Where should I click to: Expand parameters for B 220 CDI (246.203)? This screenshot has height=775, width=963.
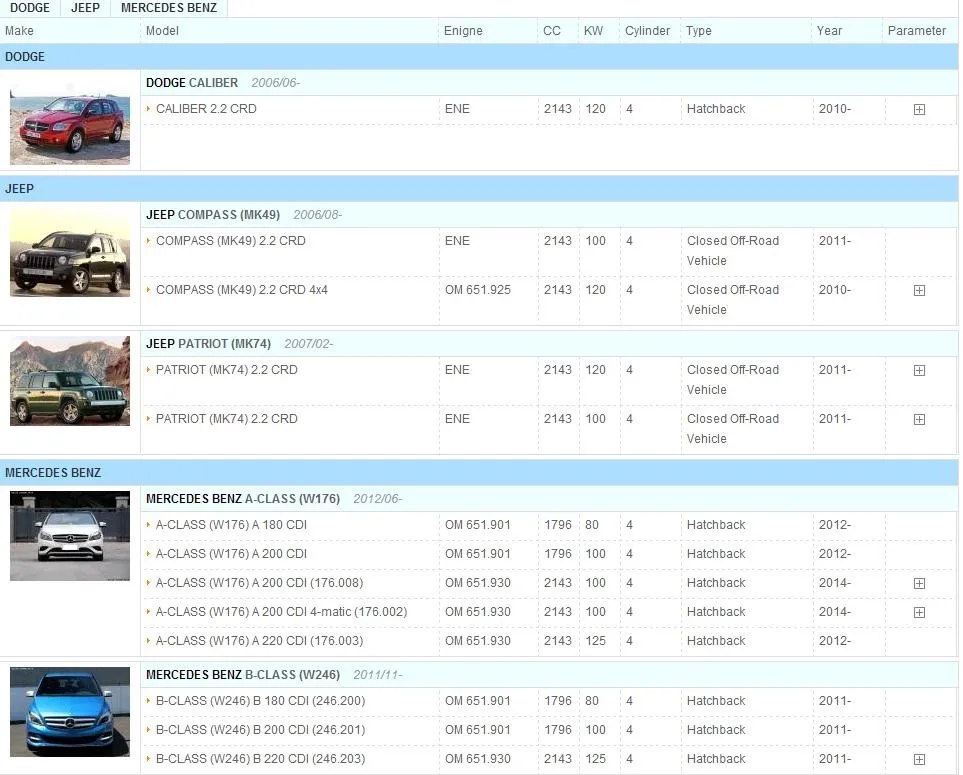[919, 760]
